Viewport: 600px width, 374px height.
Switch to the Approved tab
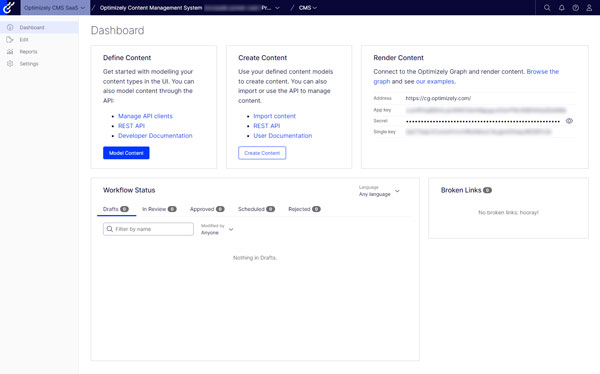click(x=207, y=209)
